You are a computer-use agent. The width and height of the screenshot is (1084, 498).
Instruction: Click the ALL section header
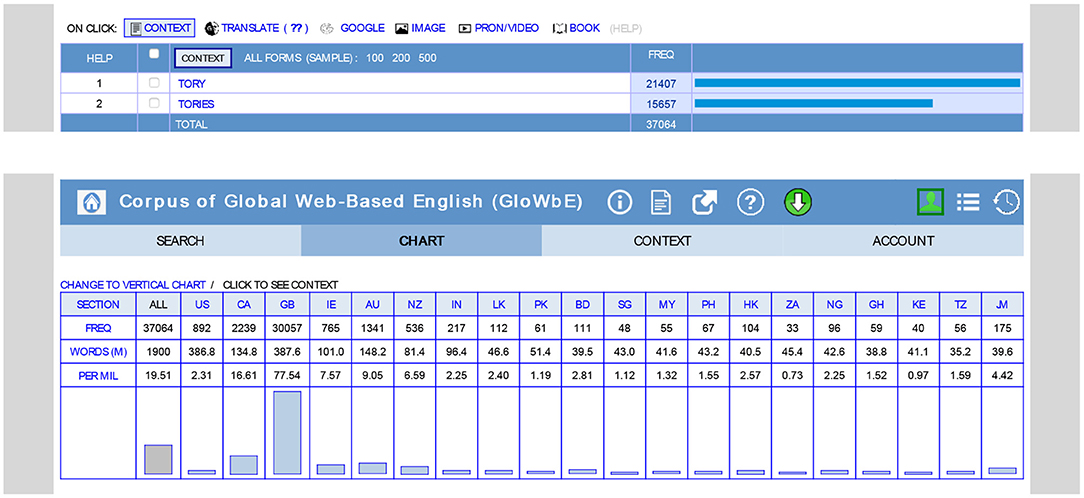coord(158,304)
